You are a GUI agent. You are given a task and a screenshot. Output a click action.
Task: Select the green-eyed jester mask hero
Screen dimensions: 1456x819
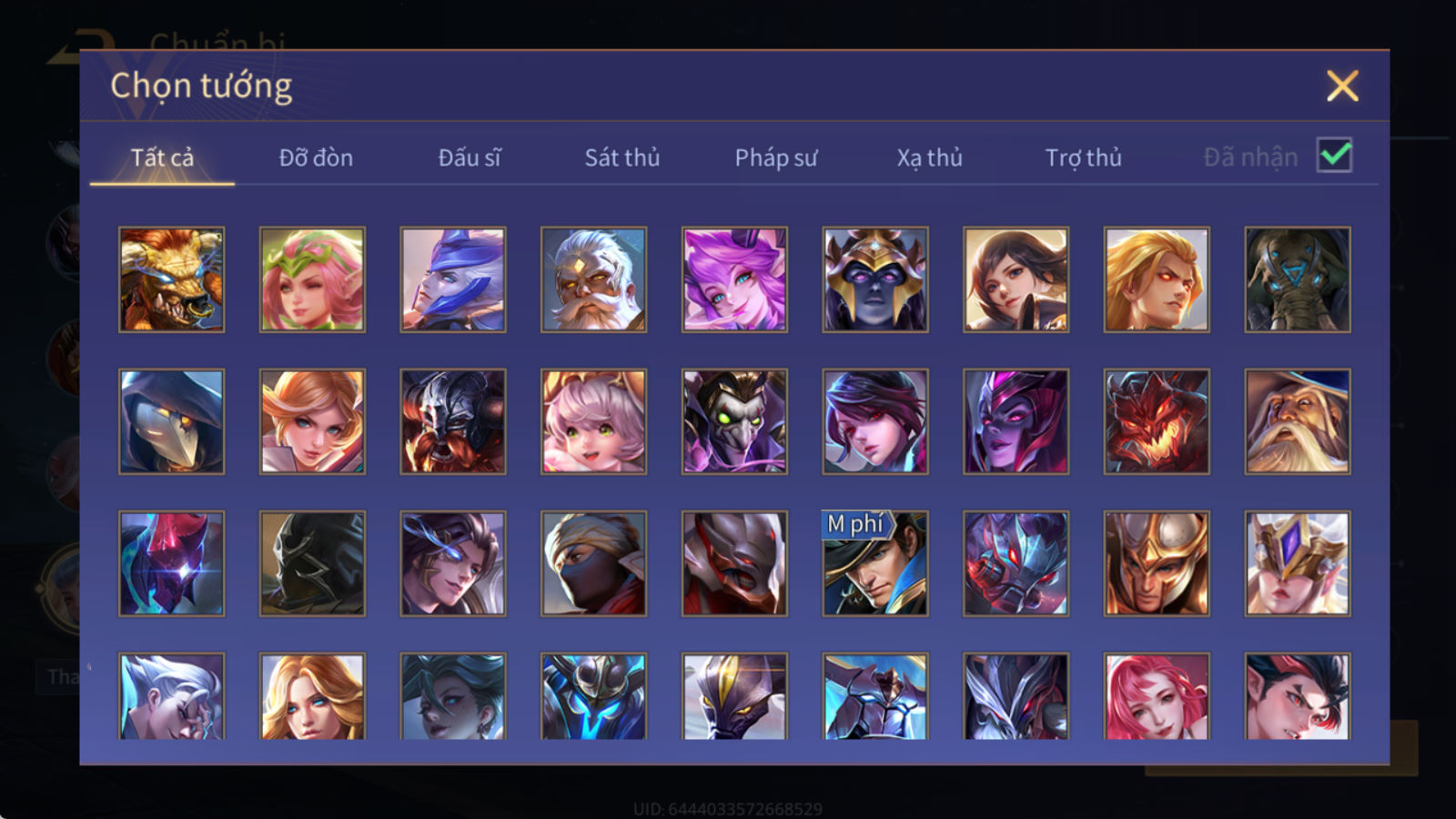(734, 421)
